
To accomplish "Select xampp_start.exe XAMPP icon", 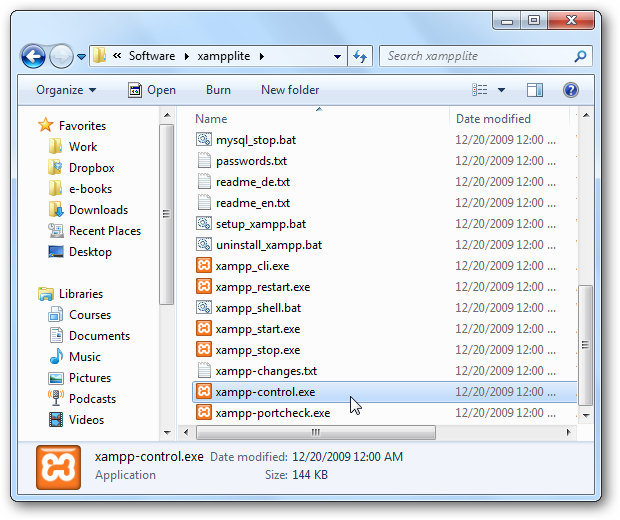I will coord(204,328).
